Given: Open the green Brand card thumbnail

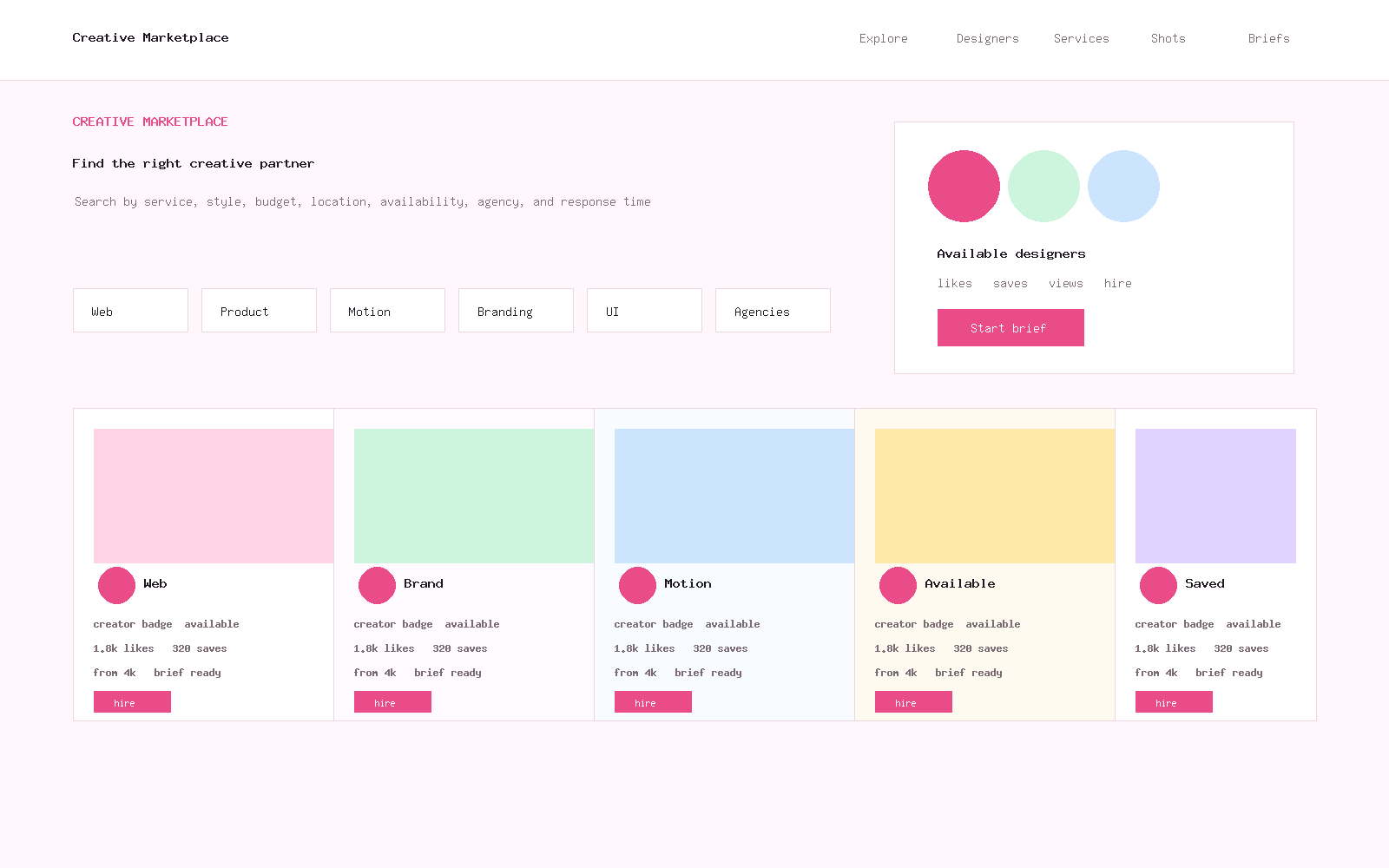Looking at the screenshot, I should click(474, 496).
